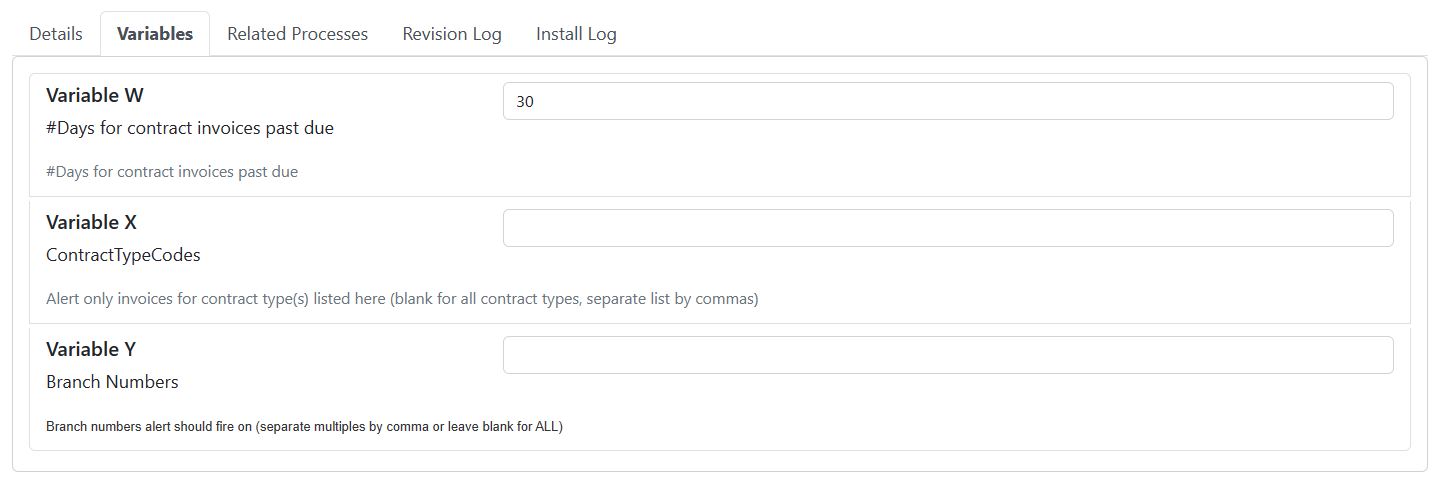The image size is (1438, 480).
Task: Click into the Branch Numbers input field
Action: click(948, 355)
